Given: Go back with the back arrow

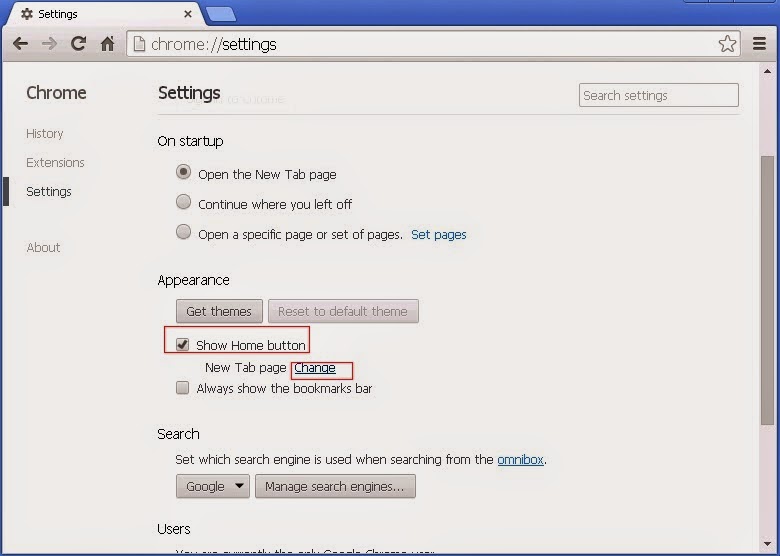Looking at the screenshot, I should click(20, 44).
